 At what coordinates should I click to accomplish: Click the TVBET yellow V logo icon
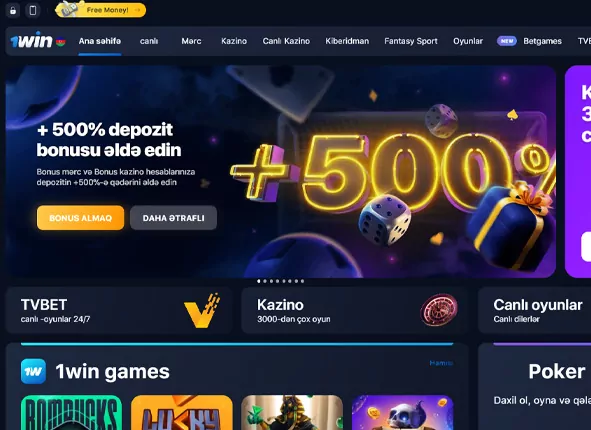tap(202, 310)
